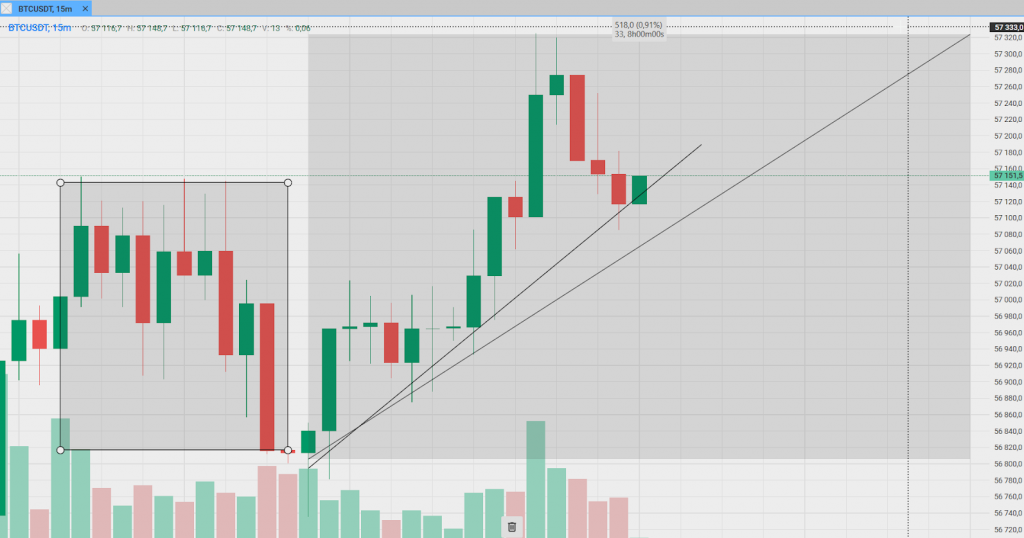1024x538 pixels.
Task: Select the last green candle at current price
Action: [639, 190]
